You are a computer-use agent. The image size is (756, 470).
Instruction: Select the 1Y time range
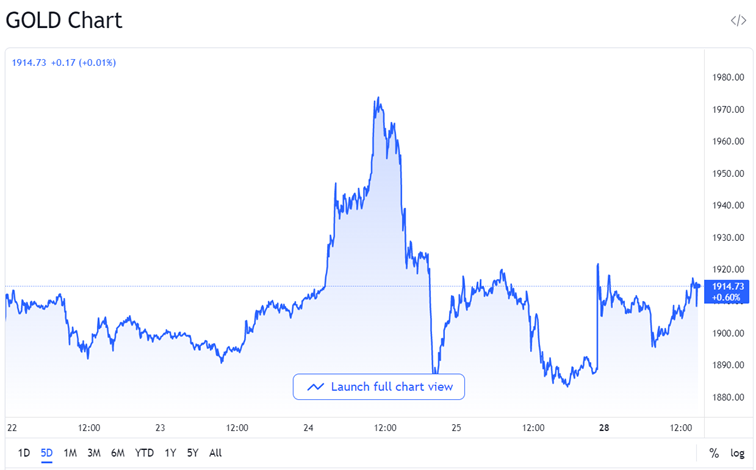[x=171, y=453]
